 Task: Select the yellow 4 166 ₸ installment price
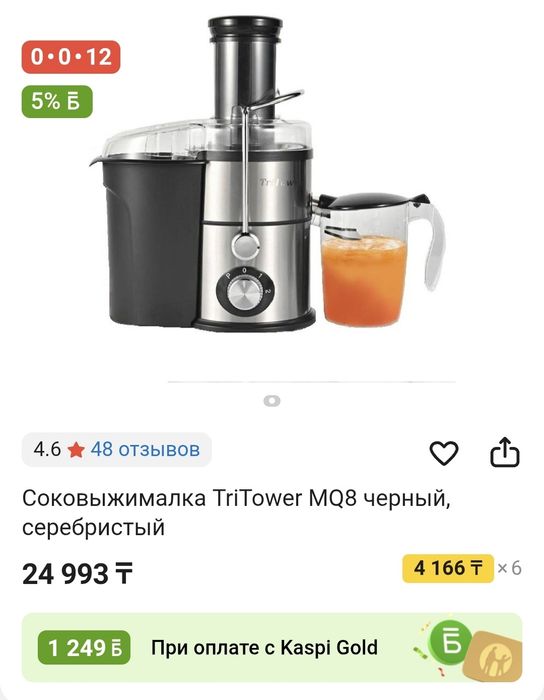448,568
